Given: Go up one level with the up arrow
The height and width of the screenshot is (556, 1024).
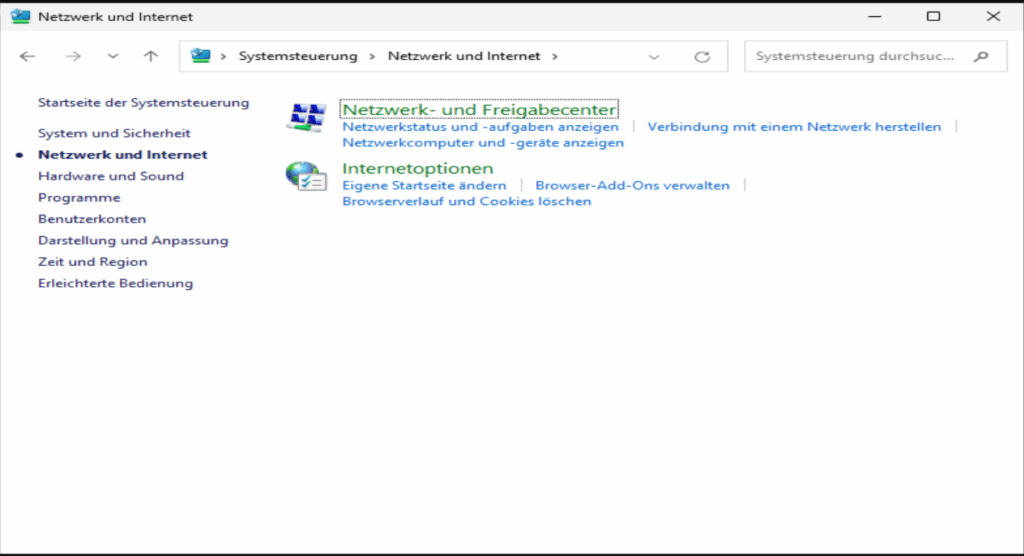Looking at the screenshot, I should [x=151, y=56].
